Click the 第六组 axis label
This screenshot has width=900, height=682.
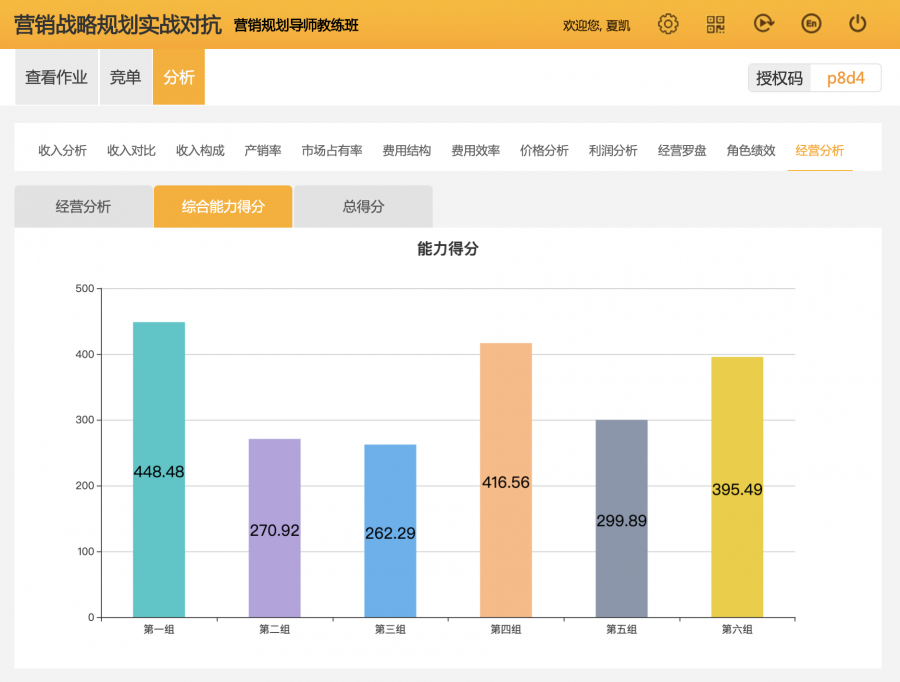[737, 629]
